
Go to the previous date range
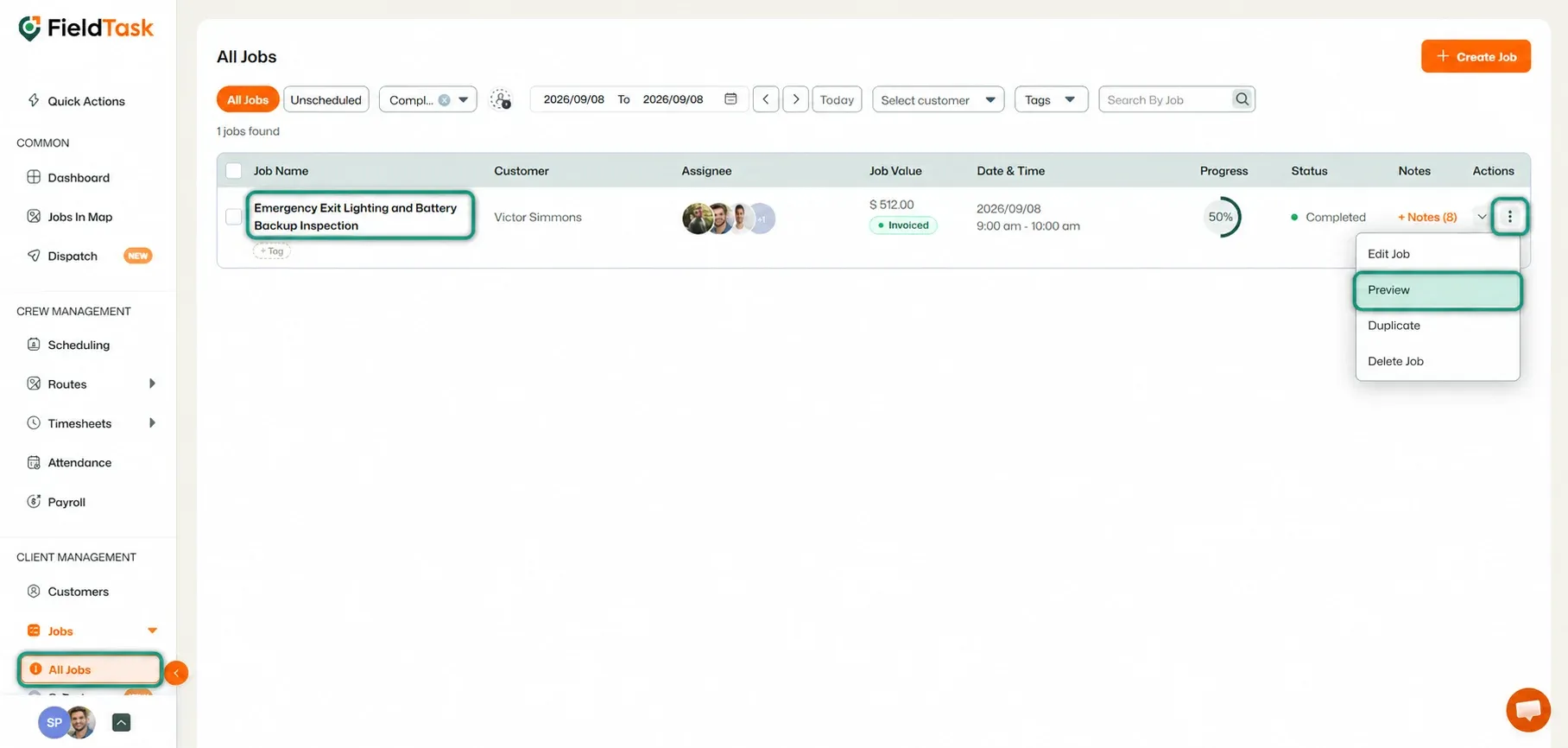click(766, 99)
